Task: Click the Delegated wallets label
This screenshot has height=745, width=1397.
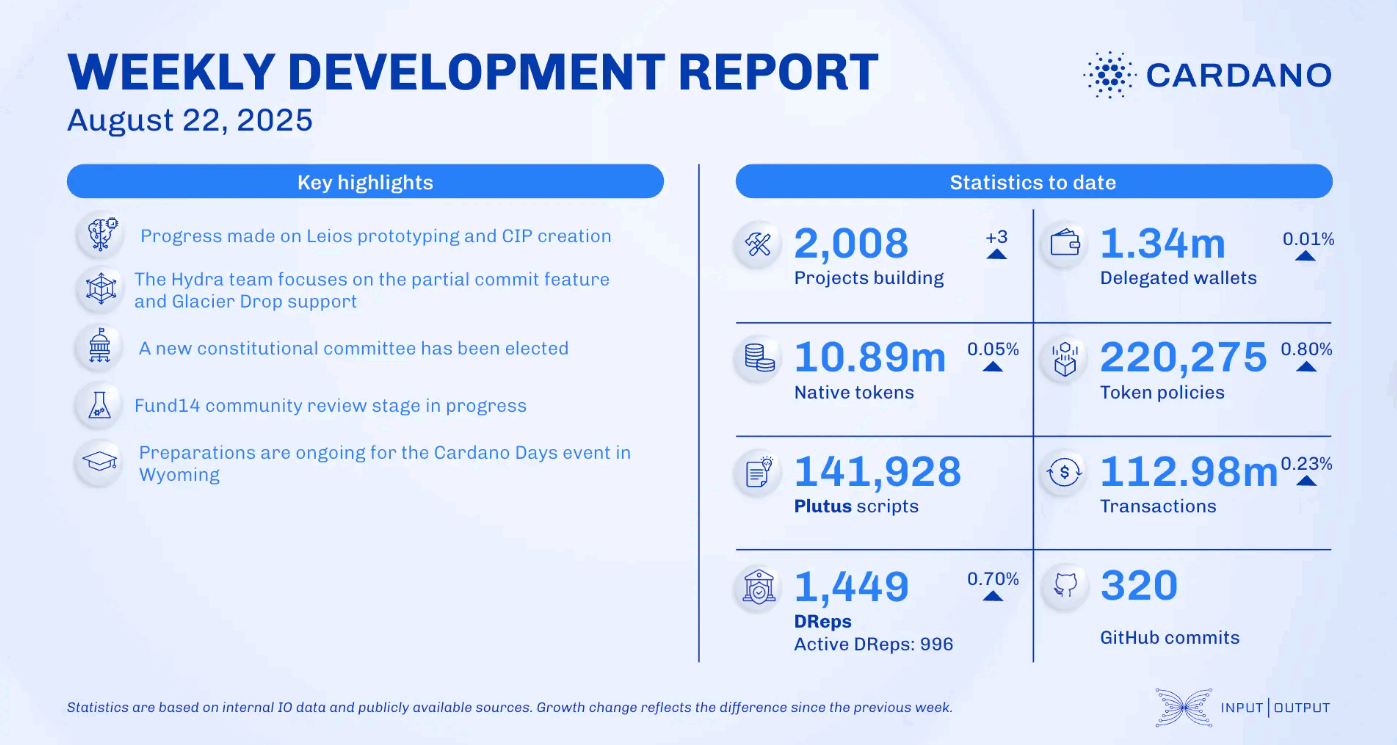Action: point(1179,278)
